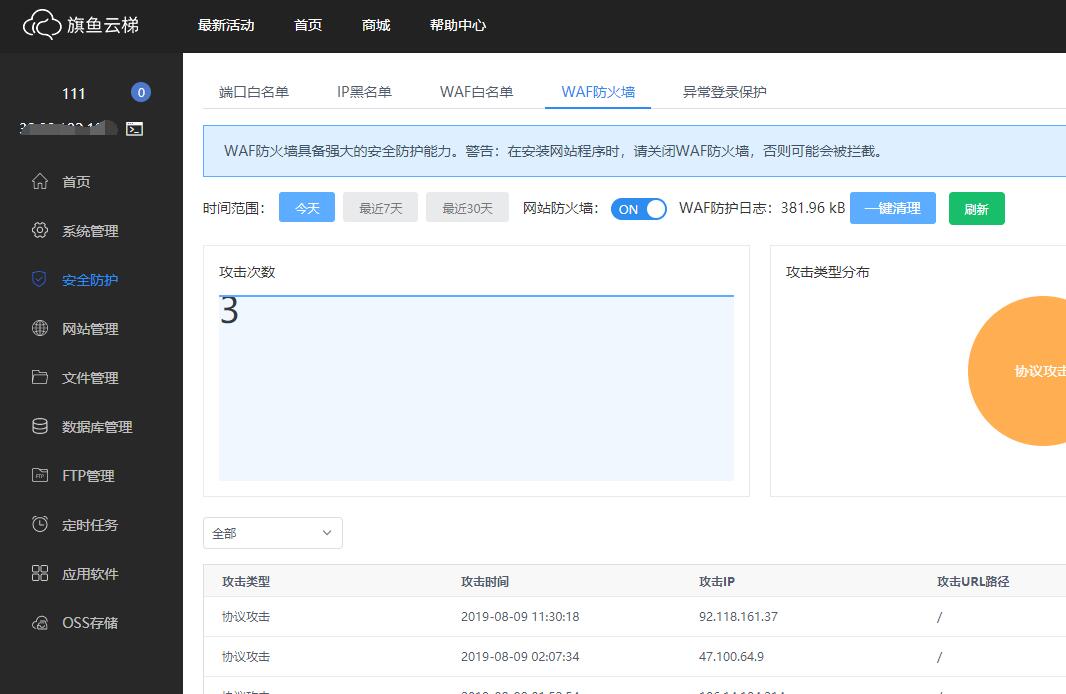Open 安全防护 shield icon in sidebar

(x=40, y=280)
